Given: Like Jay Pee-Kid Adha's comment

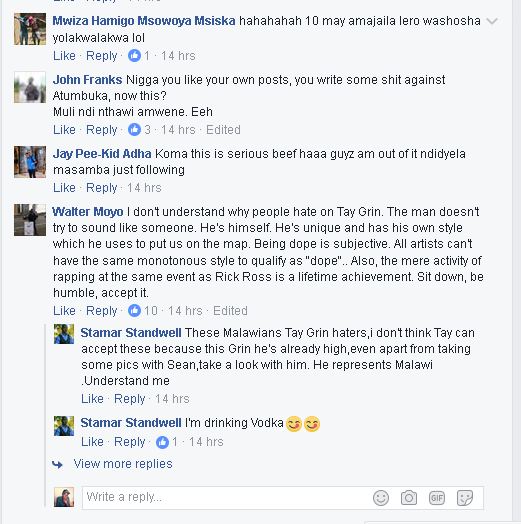Looking at the screenshot, I should pos(64,188).
